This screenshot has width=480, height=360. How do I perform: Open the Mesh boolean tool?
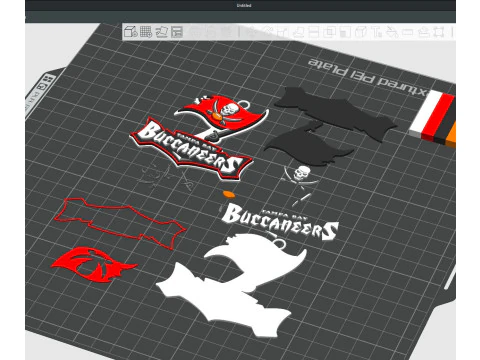329,32
